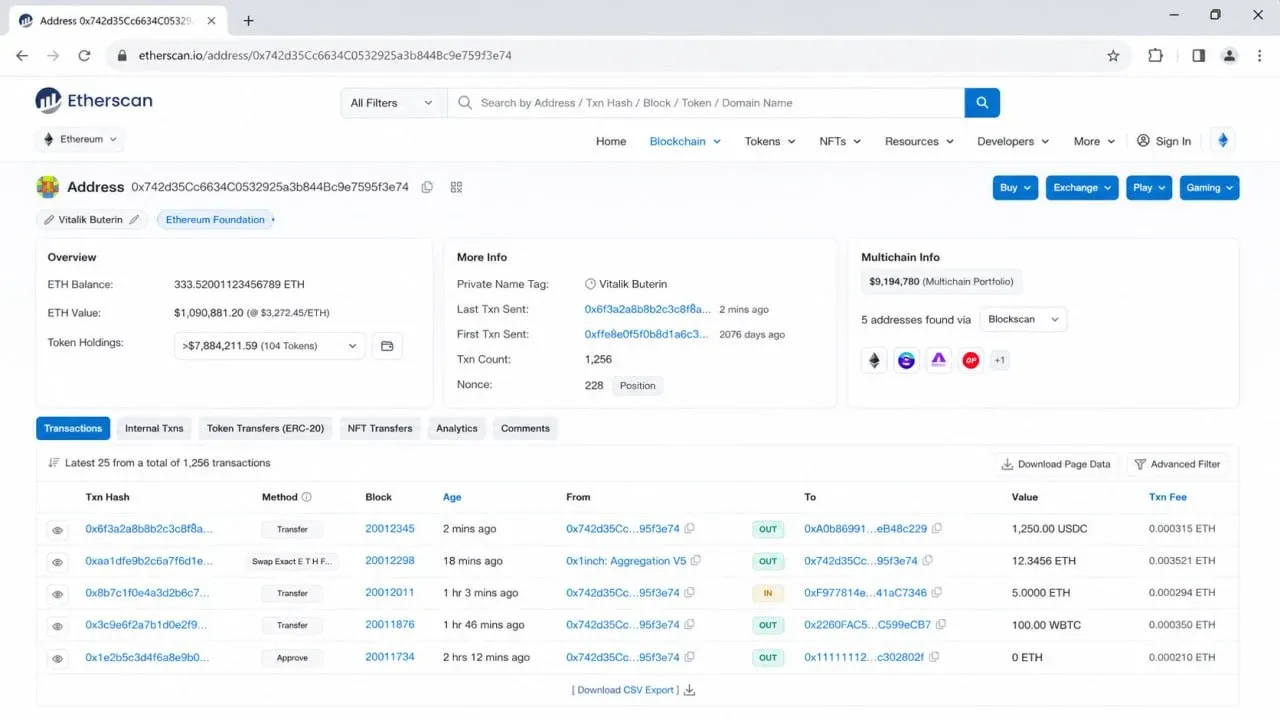
Task: Copy the address with the copy icon beside 0x742d35Cc…
Action: (x=427, y=187)
